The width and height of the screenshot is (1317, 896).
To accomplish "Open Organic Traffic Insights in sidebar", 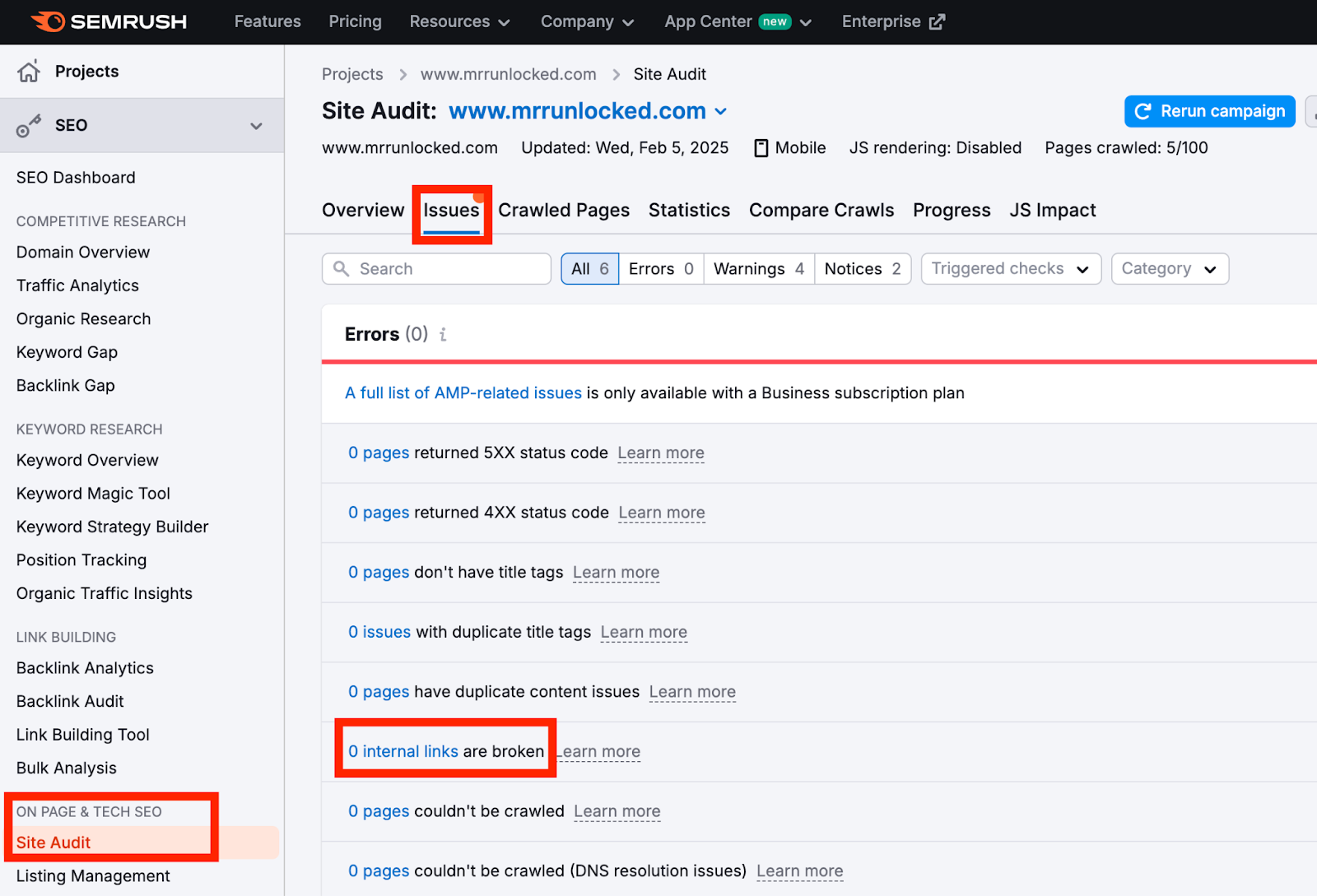I will click(104, 593).
